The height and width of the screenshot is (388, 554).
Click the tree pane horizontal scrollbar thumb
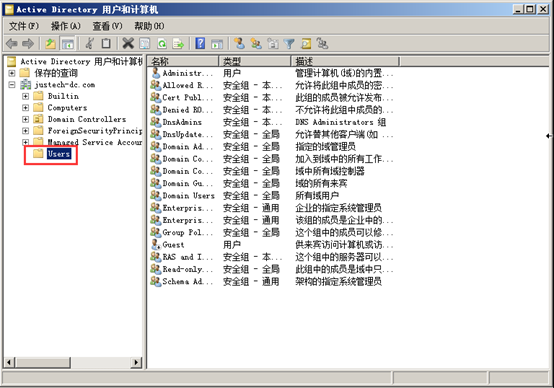[43, 362]
